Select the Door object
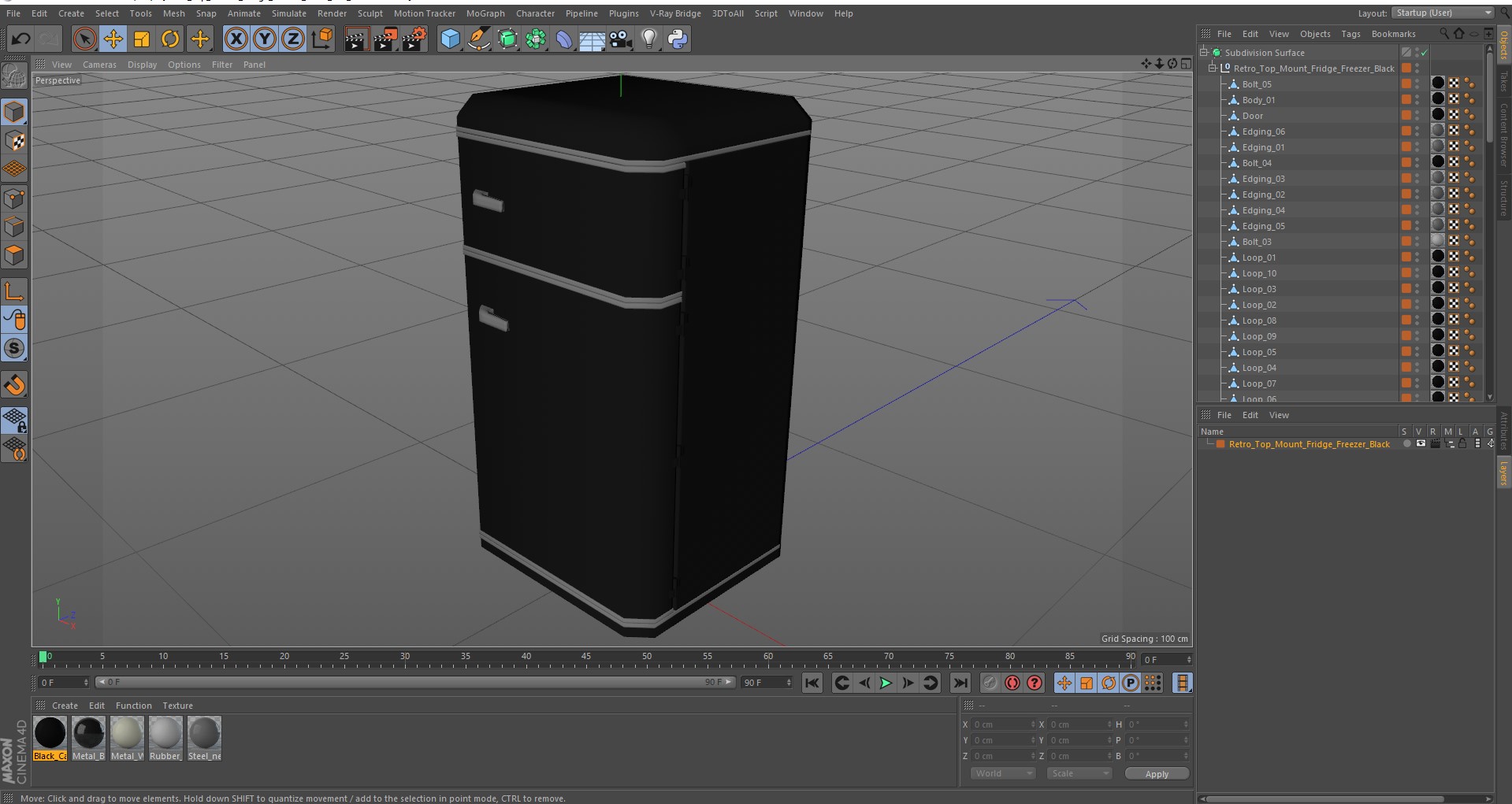The width and height of the screenshot is (1512, 804). pos(1252,116)
